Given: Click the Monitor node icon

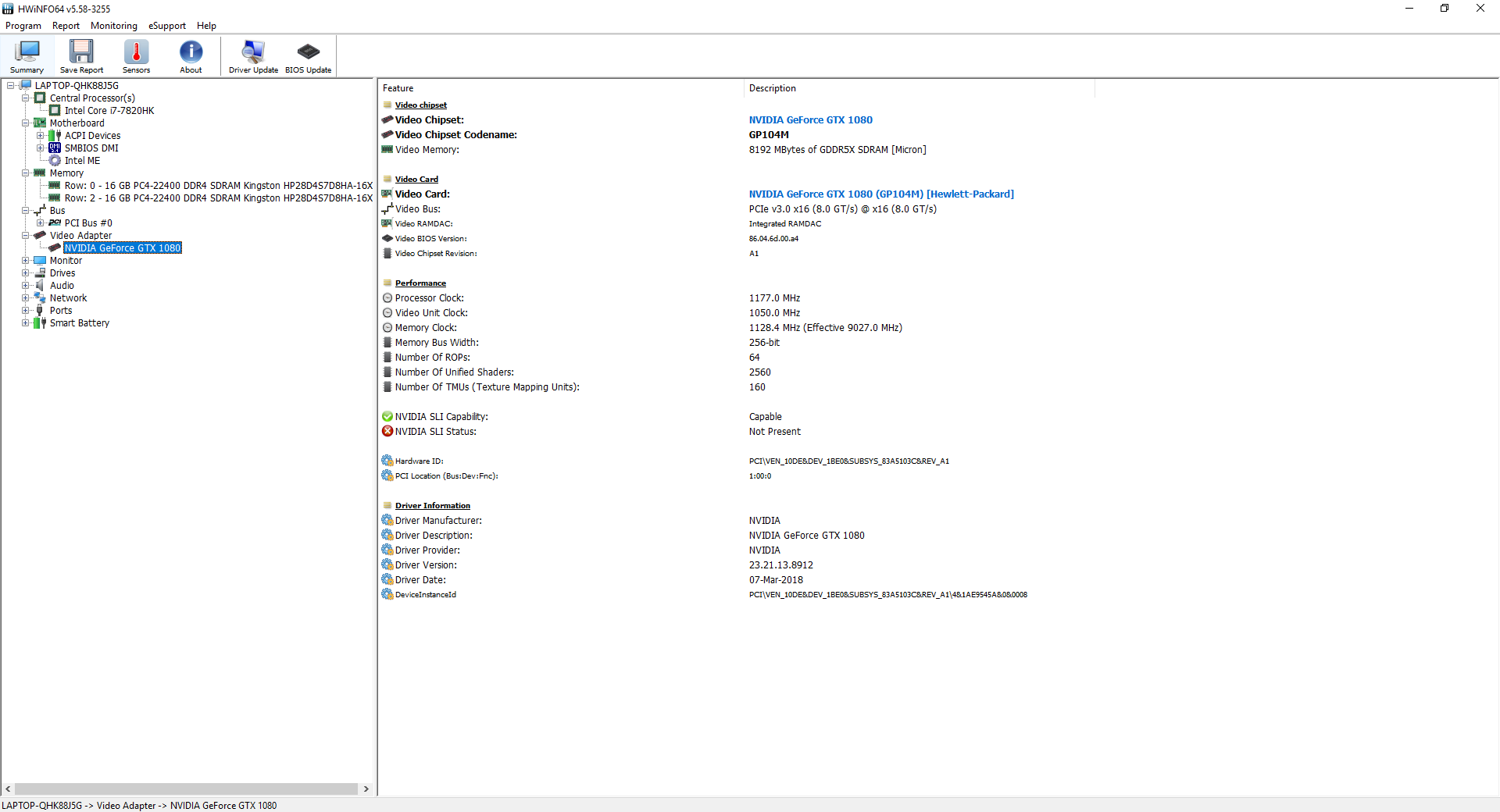Looking at the screenshot, I should tap(40, 261).
